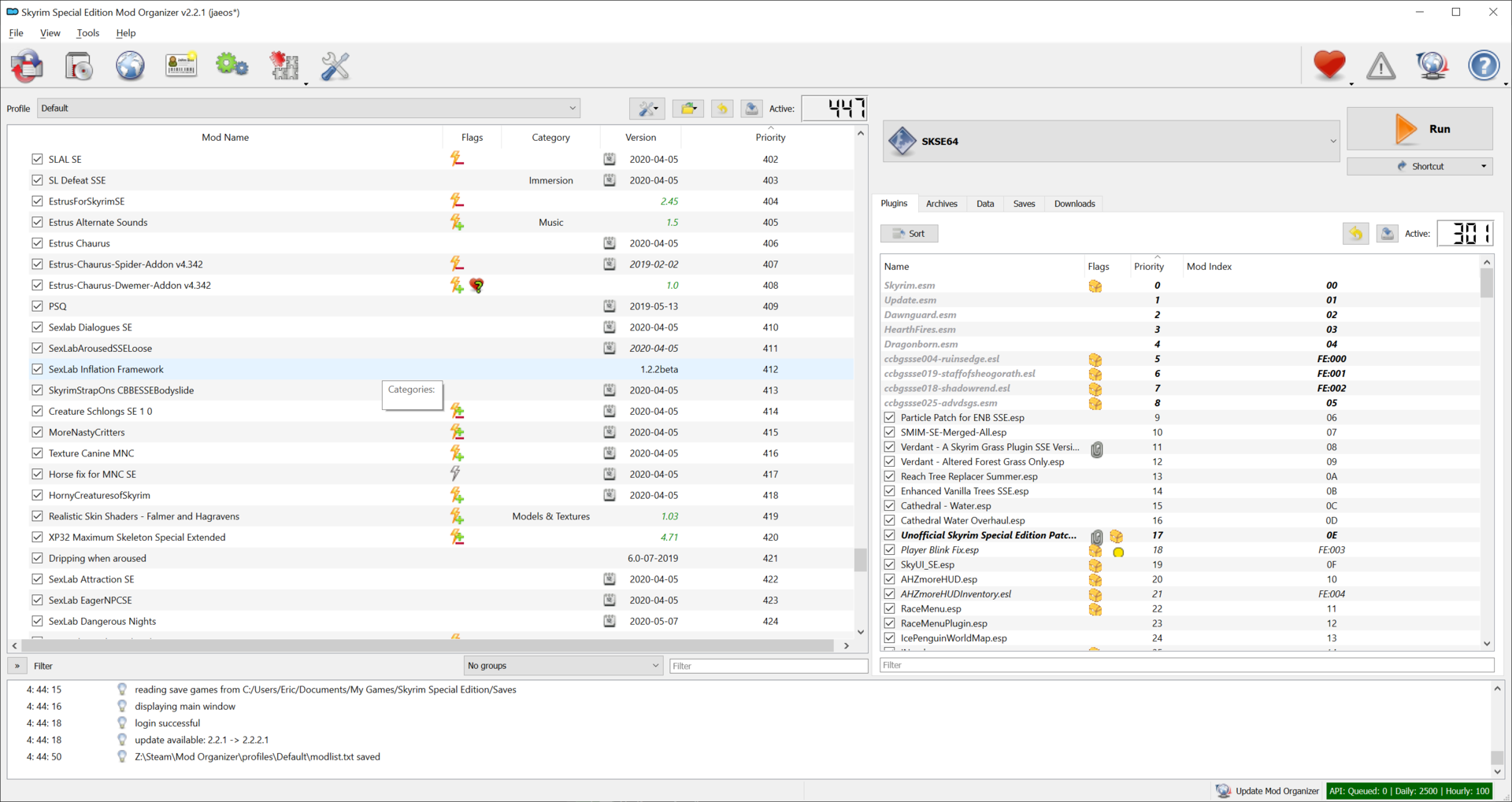Click the red heart endorse icon

(1329, 65)
